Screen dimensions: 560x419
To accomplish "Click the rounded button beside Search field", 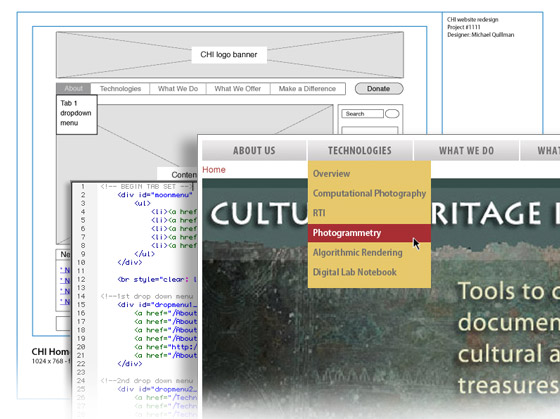I will point(392,114).
